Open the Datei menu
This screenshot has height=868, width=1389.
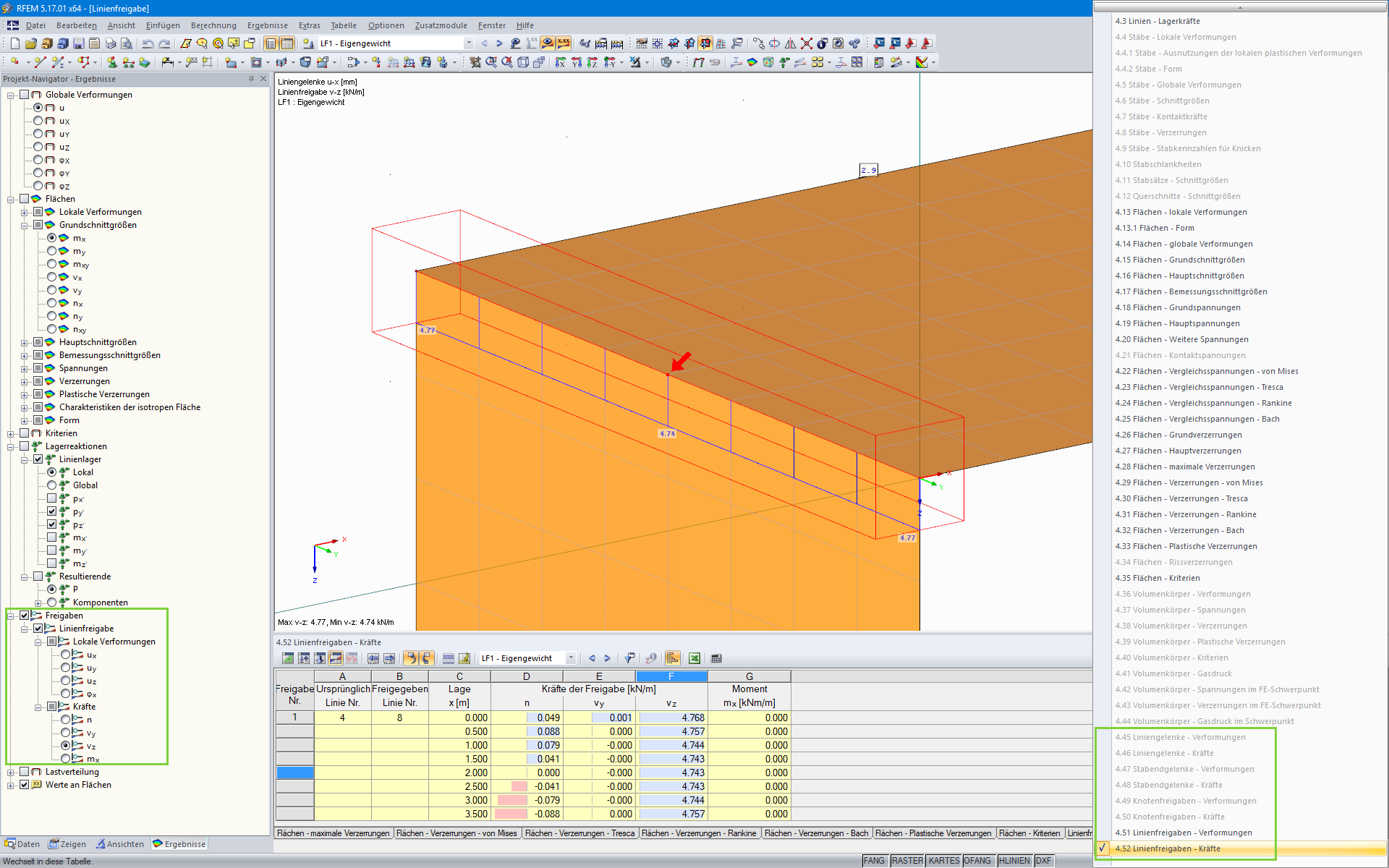click(x=35, y=25)
